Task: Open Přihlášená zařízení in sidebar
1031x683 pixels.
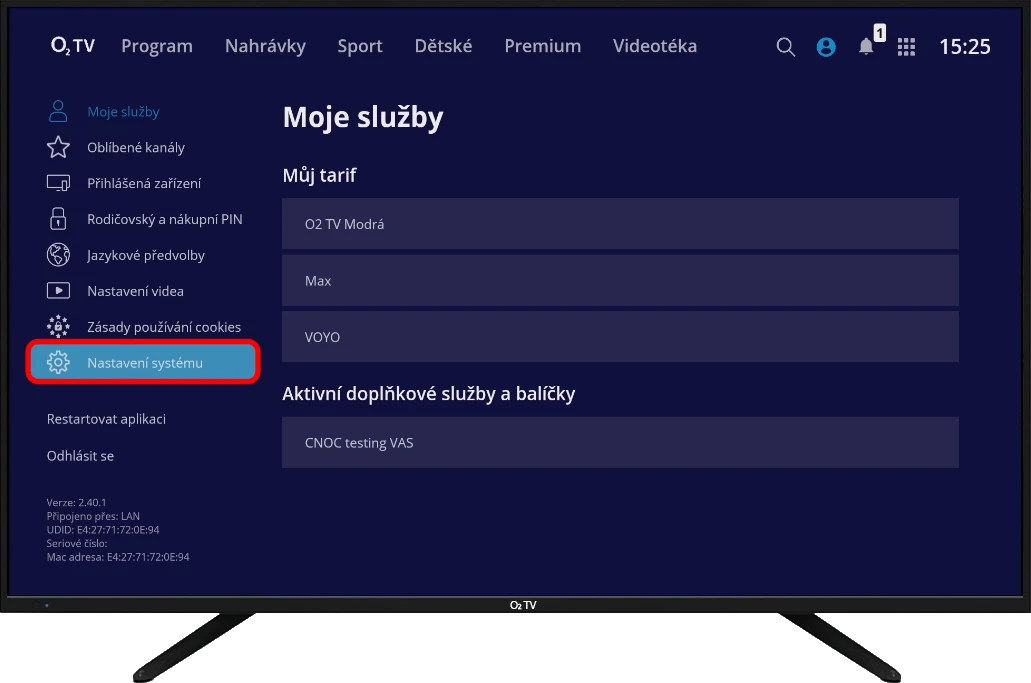Action: coord(143,183)
